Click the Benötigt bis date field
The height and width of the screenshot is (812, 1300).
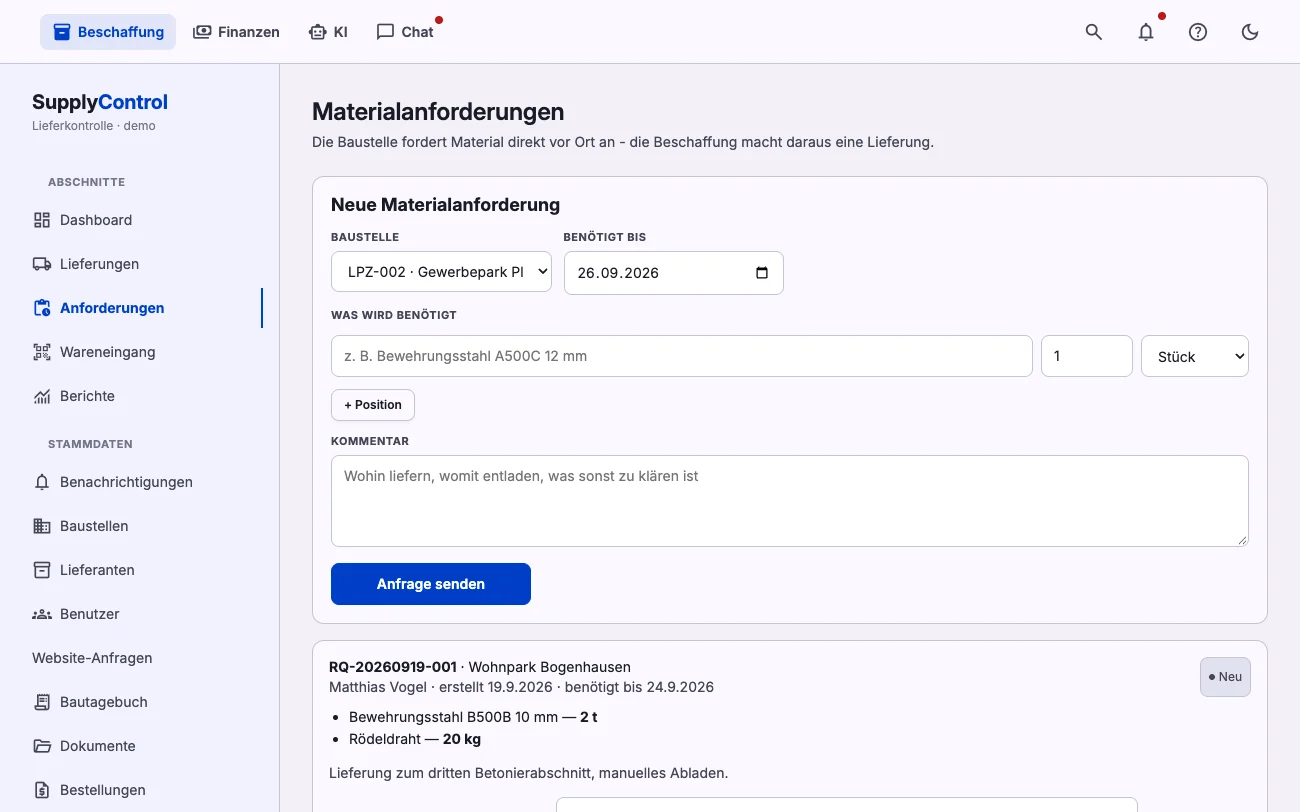coord(674,273)
